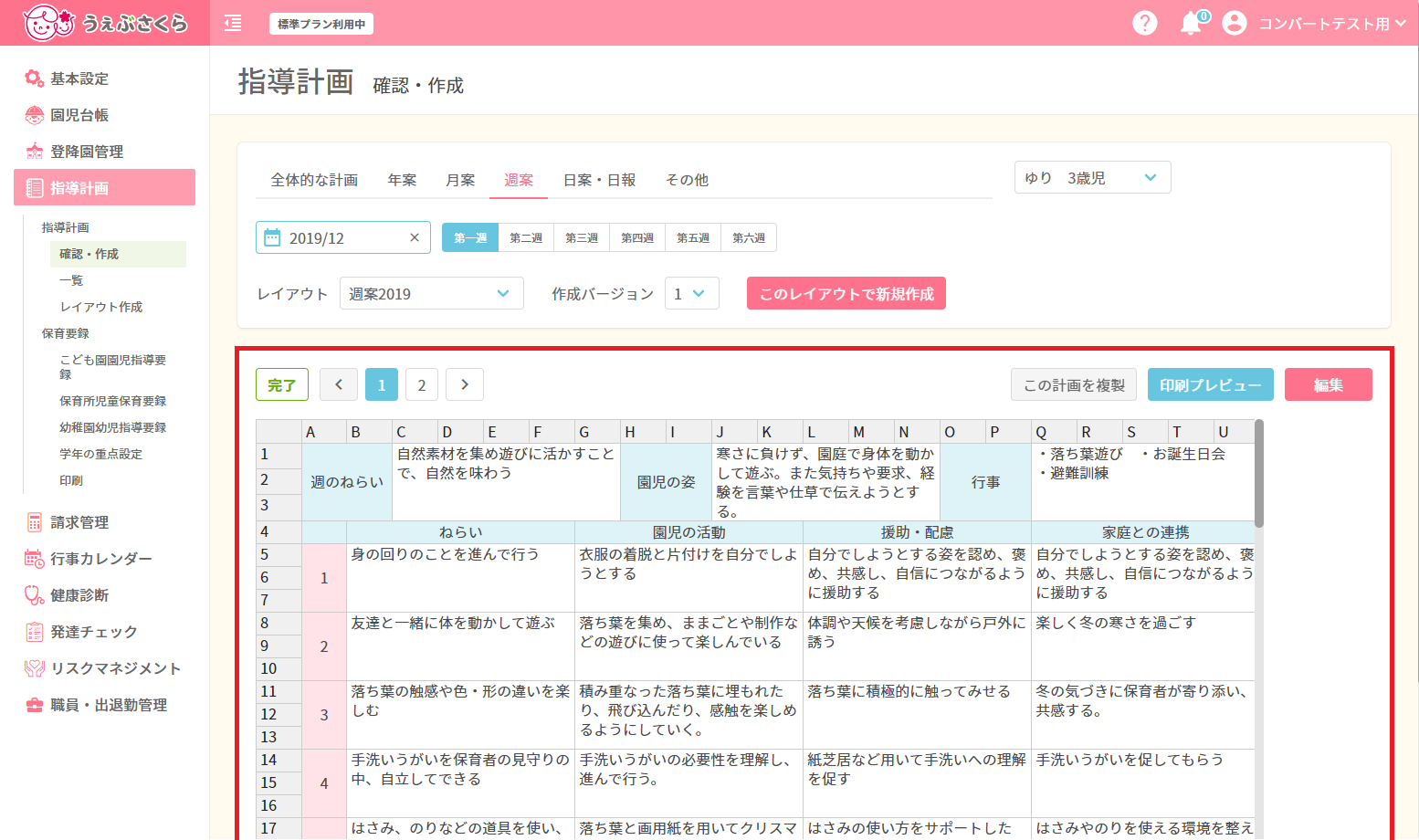Select the 第五週 week toggle
Viewport: 1419px width, 840px height.
tap(693, 237)
